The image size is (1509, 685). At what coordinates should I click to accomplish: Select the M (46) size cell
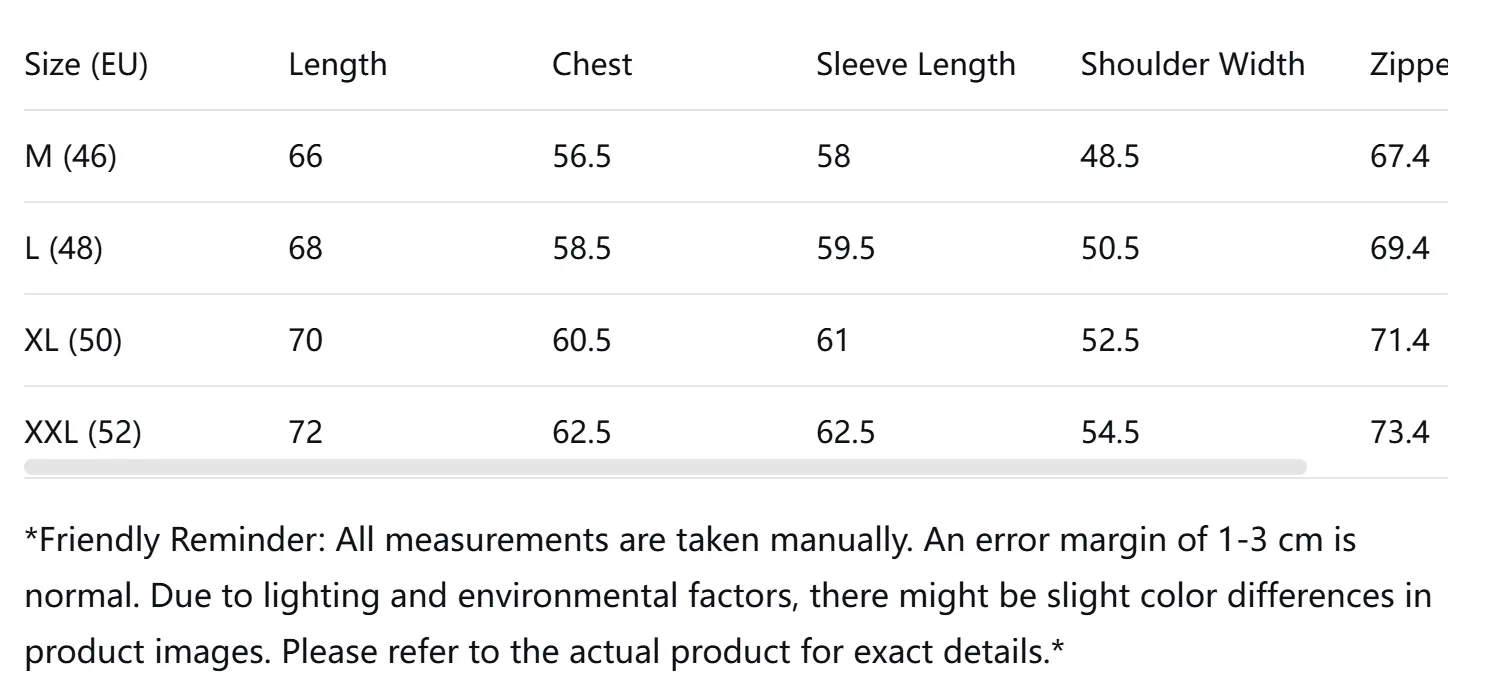(x=70, y=157)
